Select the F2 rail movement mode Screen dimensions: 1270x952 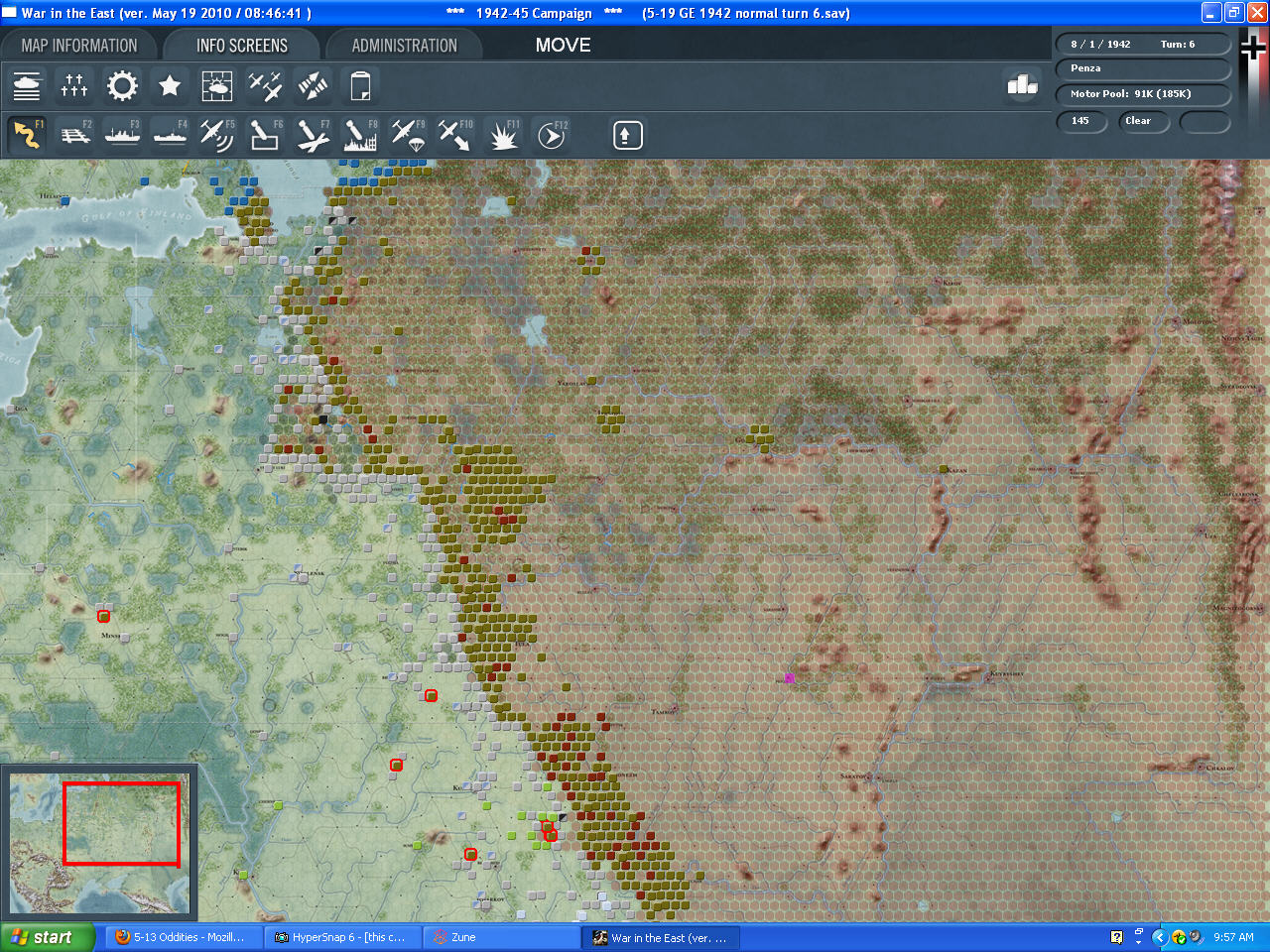[x=74, y=135]
